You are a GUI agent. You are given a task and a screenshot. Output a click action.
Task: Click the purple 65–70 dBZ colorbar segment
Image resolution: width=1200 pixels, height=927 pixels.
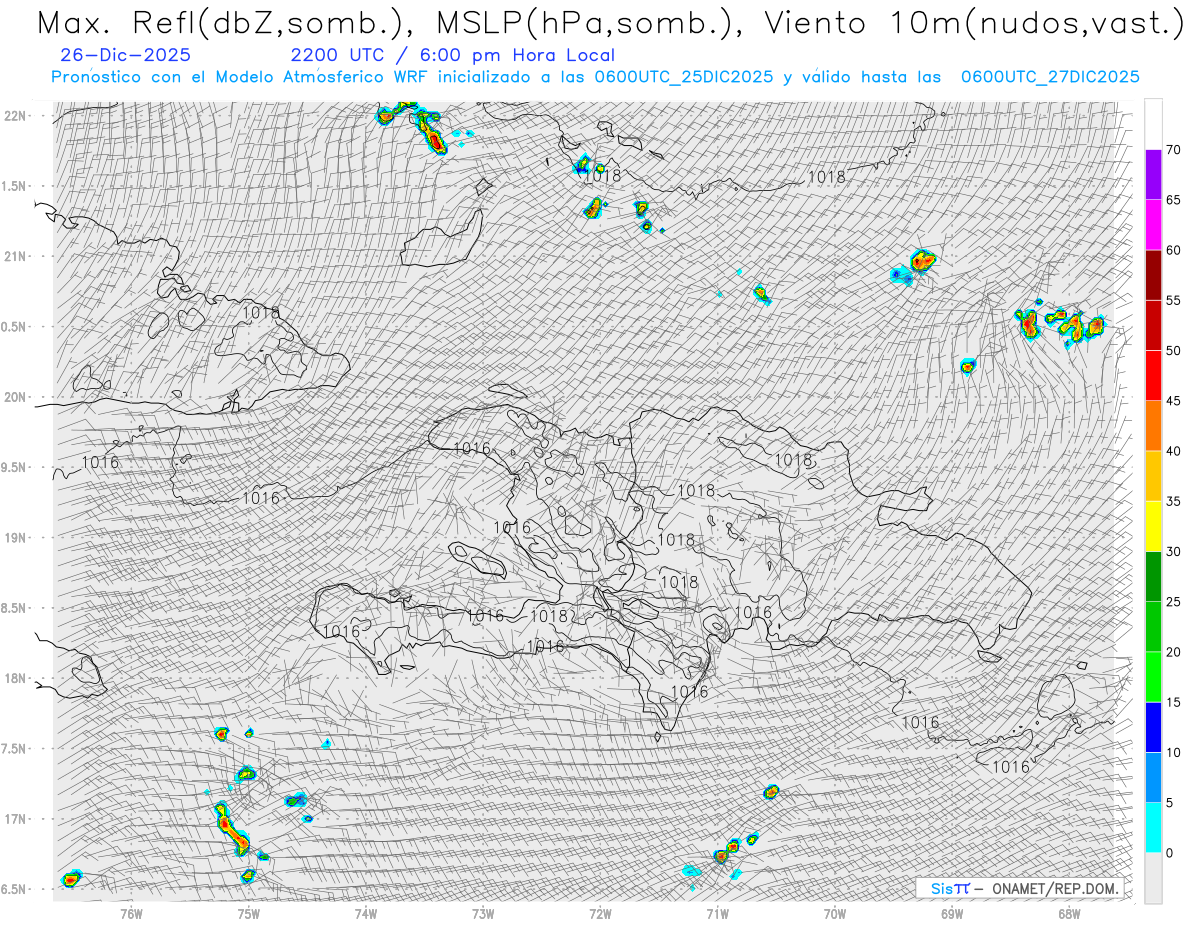point(1153,175)
